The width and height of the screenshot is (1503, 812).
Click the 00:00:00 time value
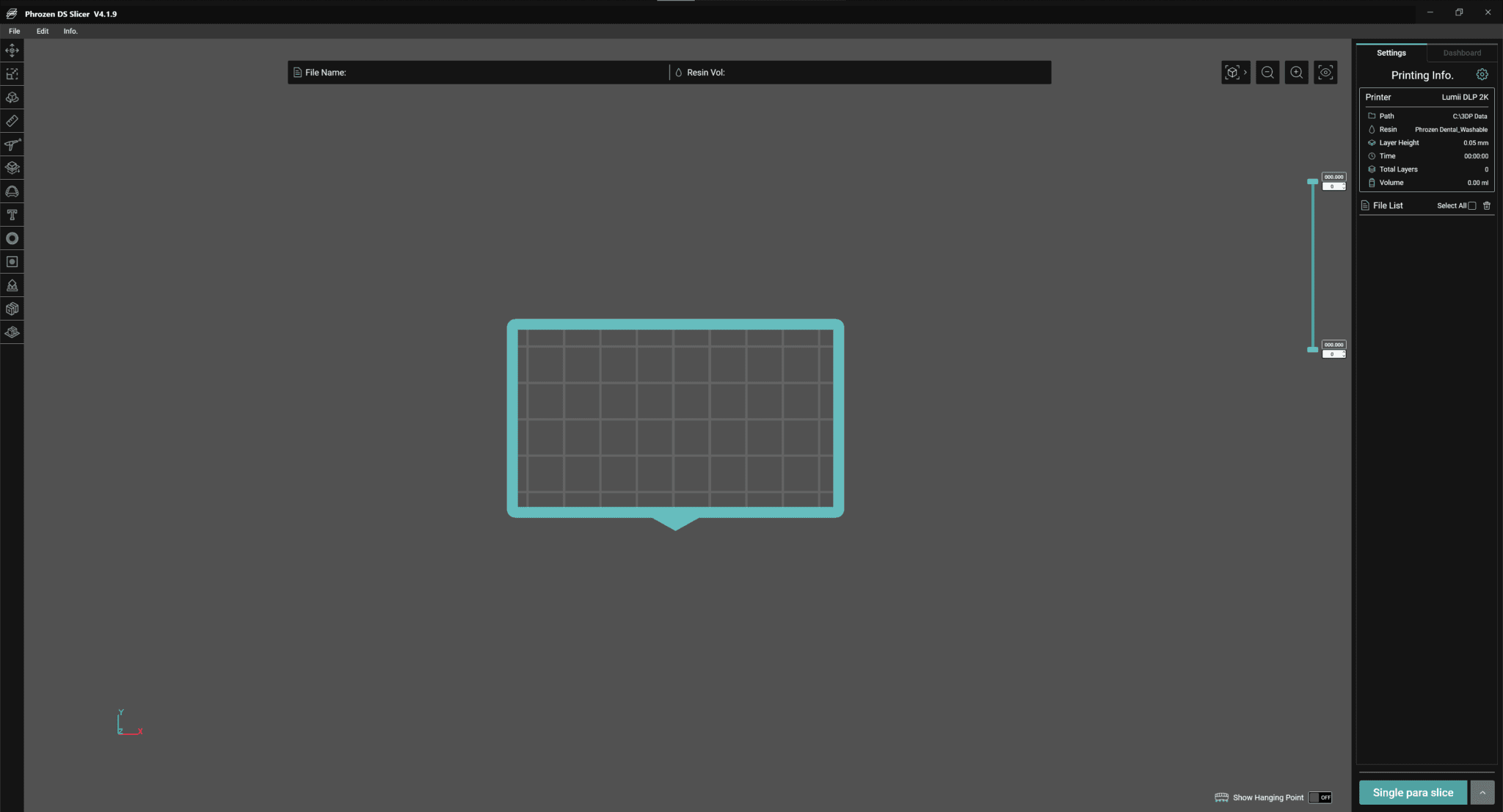click(1476, 156)
